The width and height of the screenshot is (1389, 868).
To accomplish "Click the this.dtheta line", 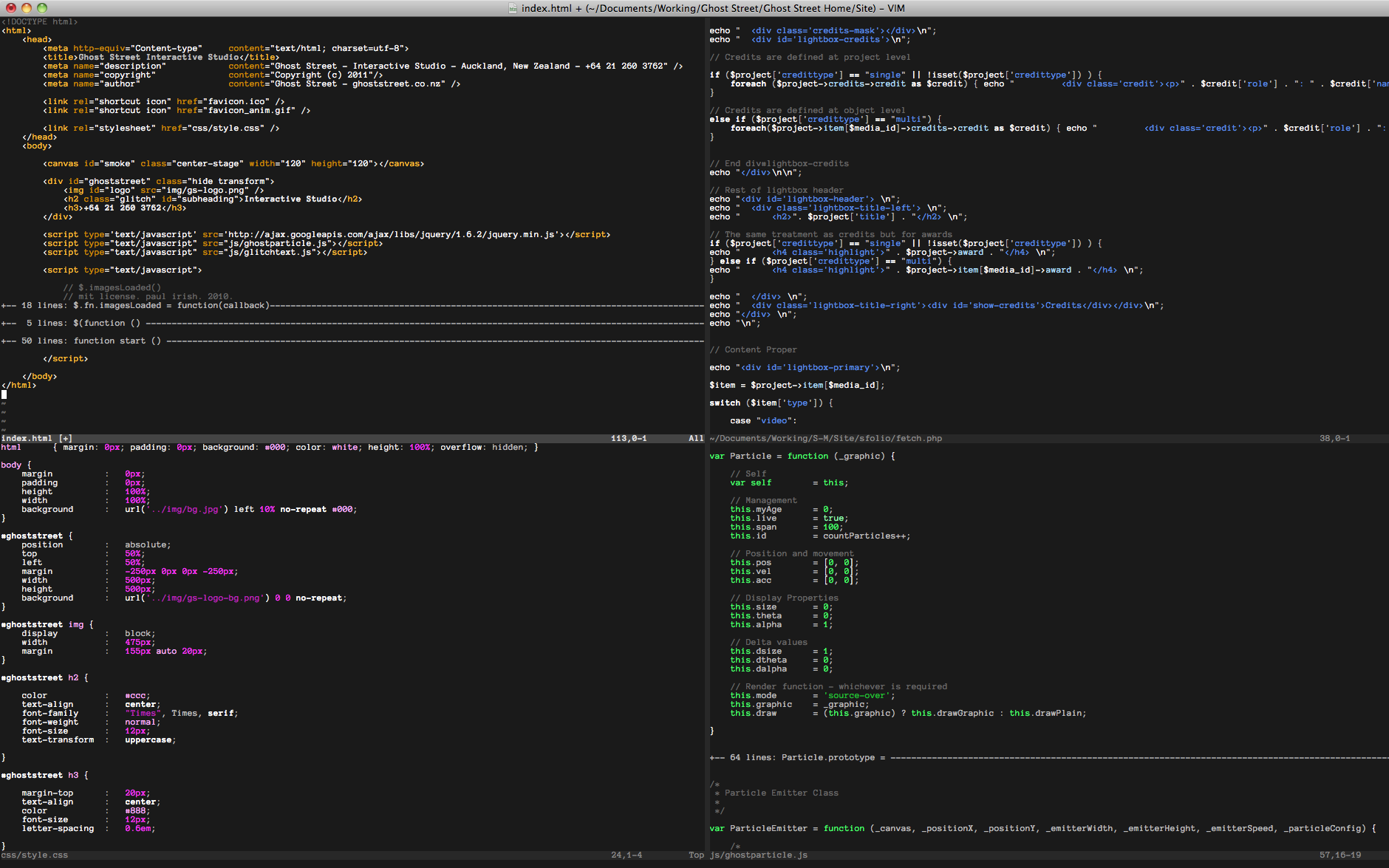I will coord(782,660).
